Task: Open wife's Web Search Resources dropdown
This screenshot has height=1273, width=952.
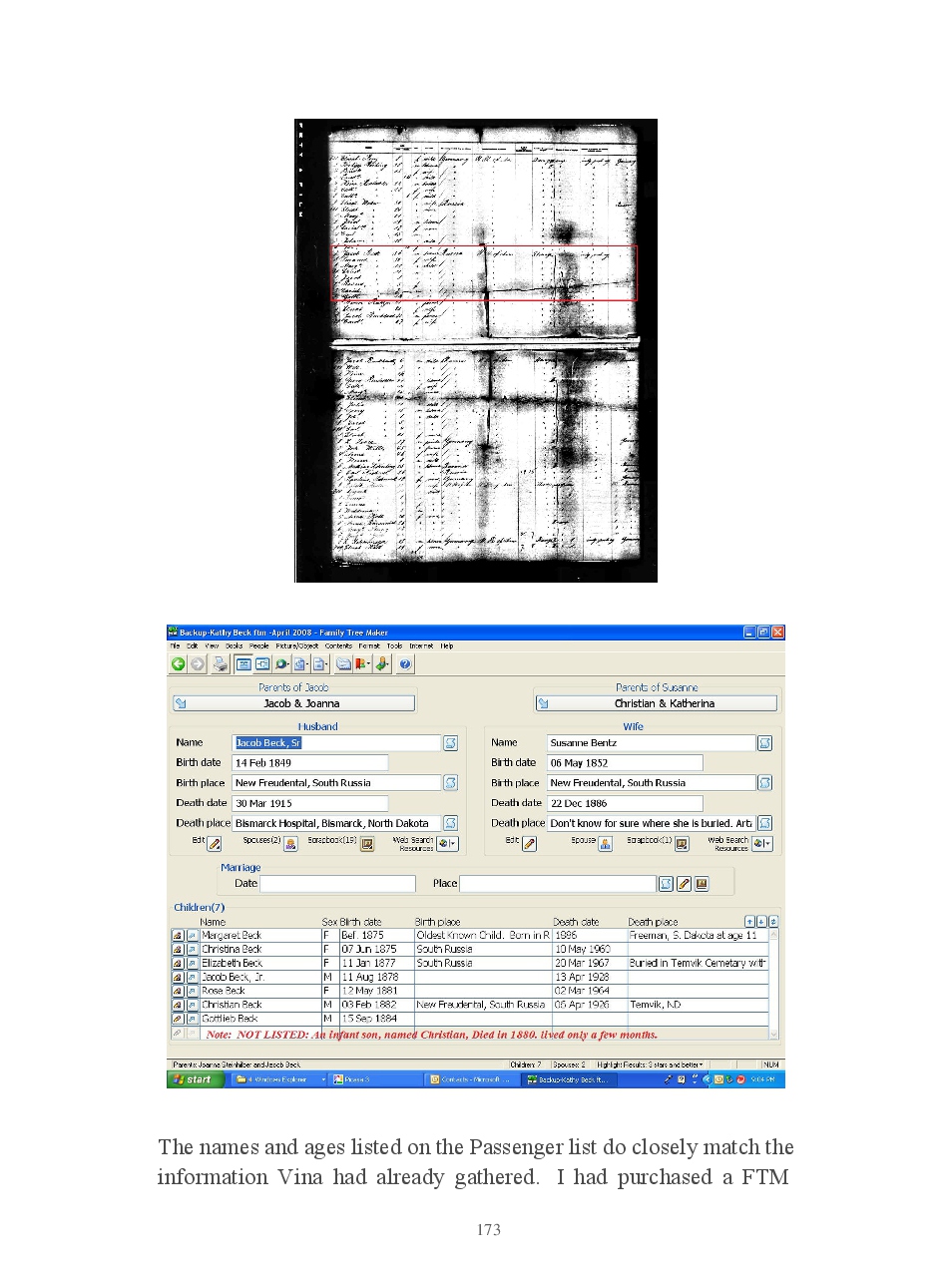Action: click(761, 844)
